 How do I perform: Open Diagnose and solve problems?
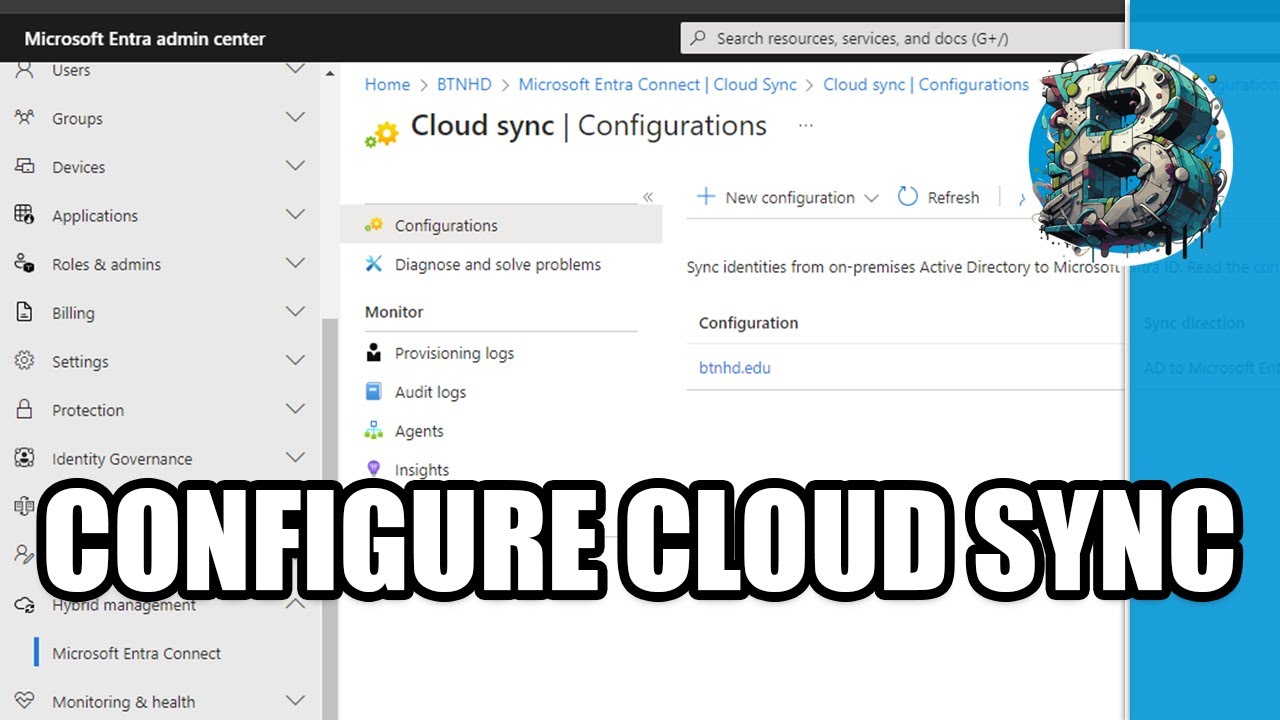(500, 264)
